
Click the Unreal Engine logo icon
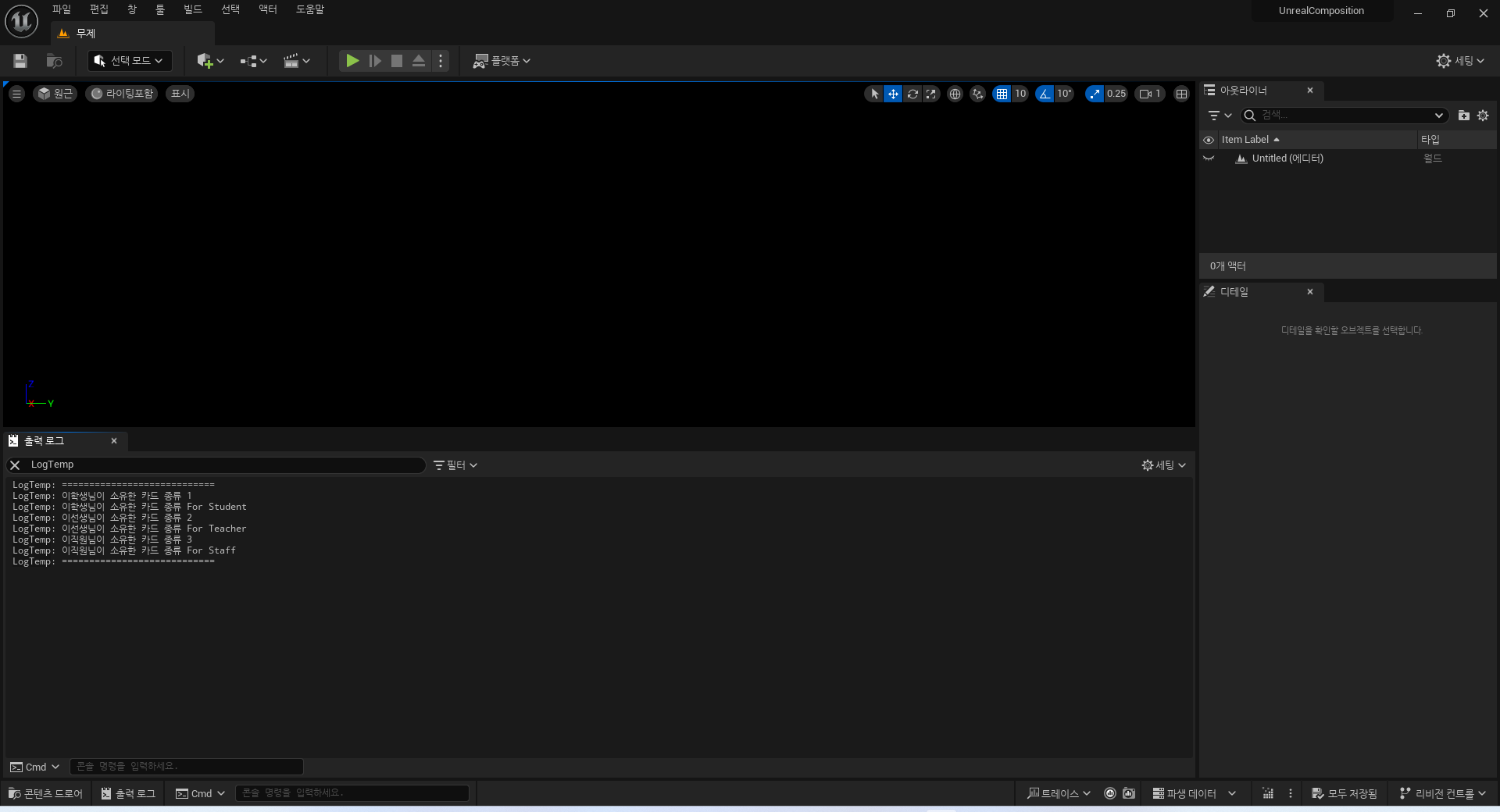click(21, 21)
